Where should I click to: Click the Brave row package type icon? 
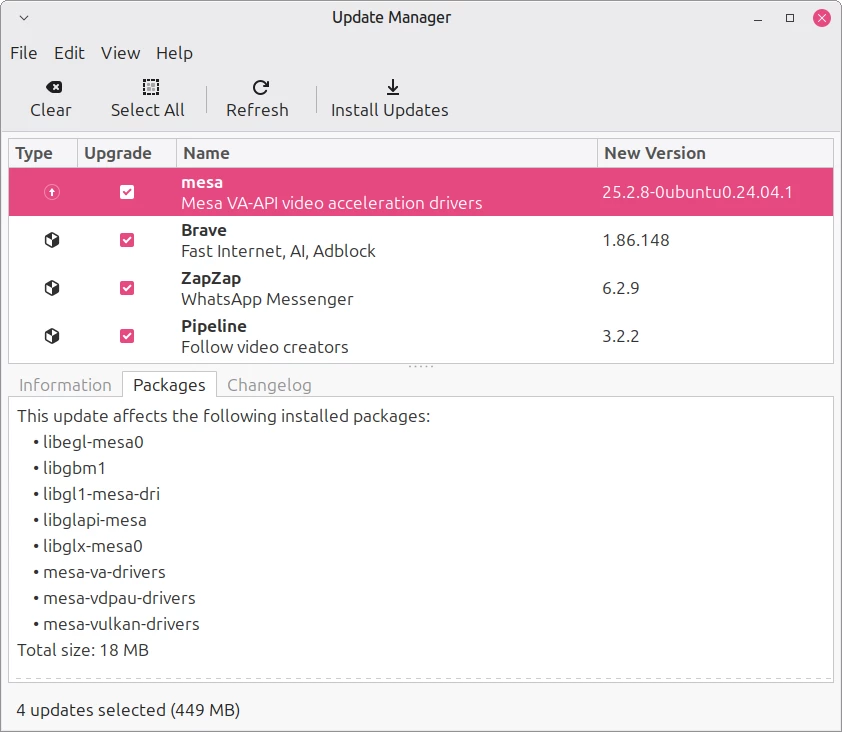point(52,240)
